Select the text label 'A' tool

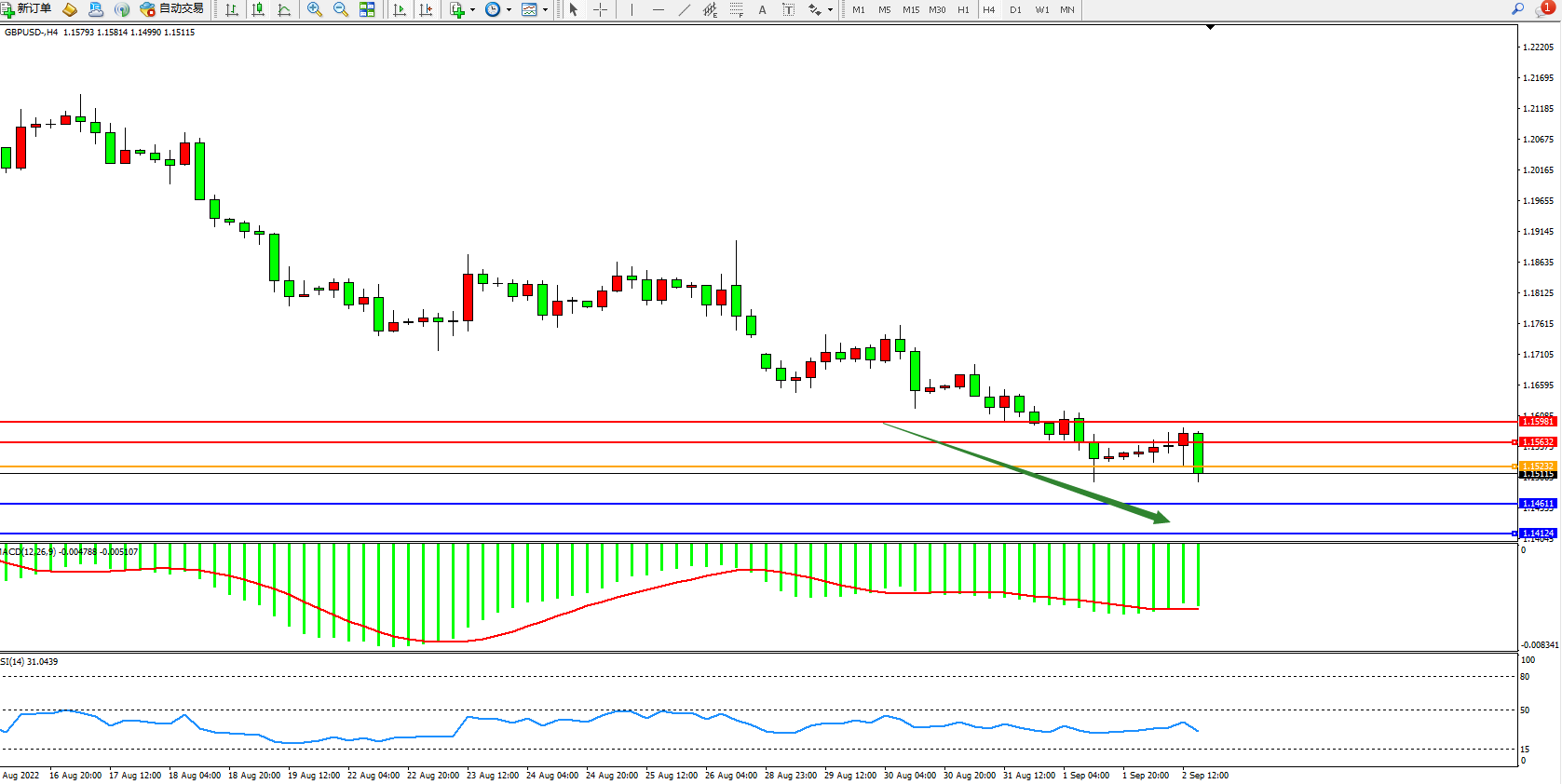point(762,9)
